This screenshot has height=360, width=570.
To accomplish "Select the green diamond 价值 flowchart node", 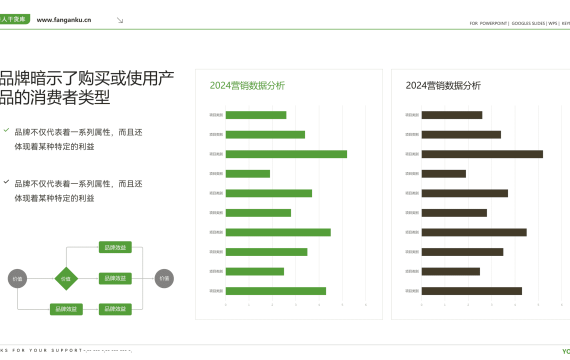I will 66,279.
